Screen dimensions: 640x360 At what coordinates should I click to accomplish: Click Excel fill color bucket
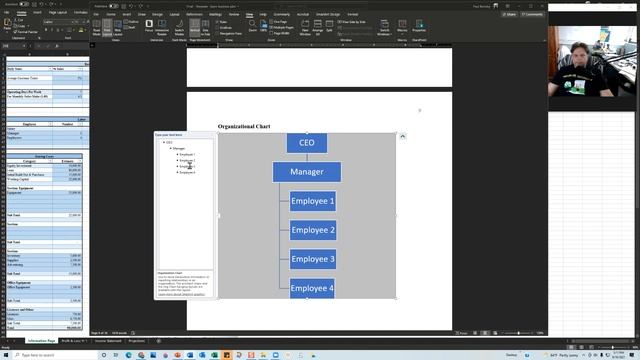point(80,30)
